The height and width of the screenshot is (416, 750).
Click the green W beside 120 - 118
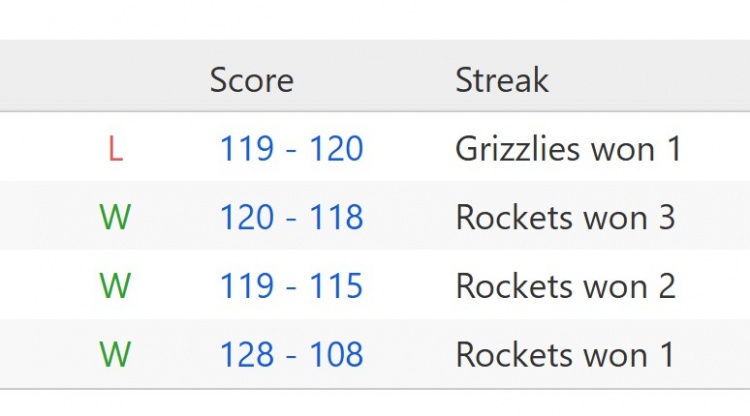115,217
